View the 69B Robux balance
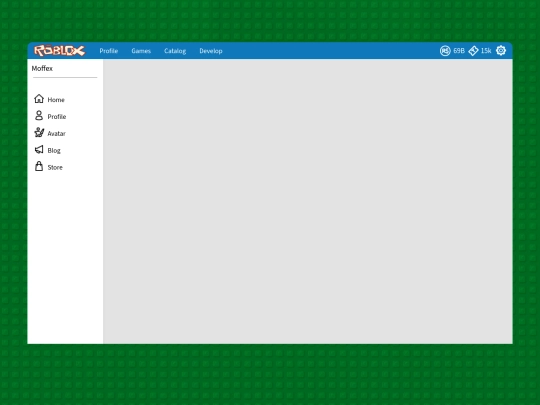The height and width of the screenshot is (405, 540). click(459, 51)
